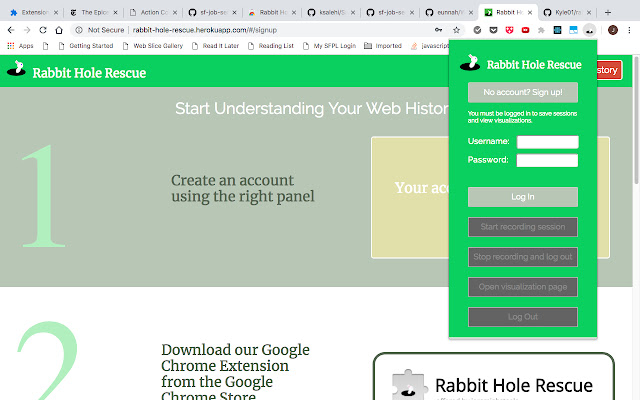Open the Web Slice Gallery bookmark

[153, 46]
